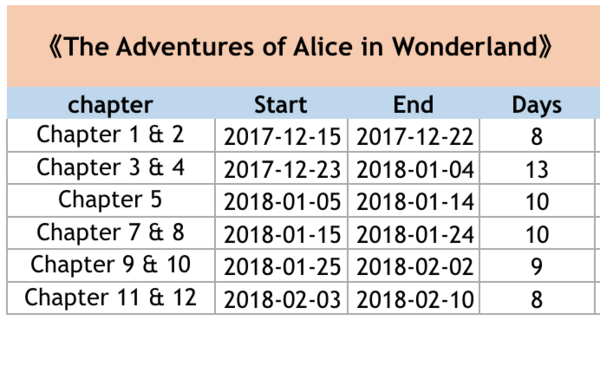Select the Alice in Wonderland title cell
The width and height of the screenshot is (600, 373).
tap(303, 46)
